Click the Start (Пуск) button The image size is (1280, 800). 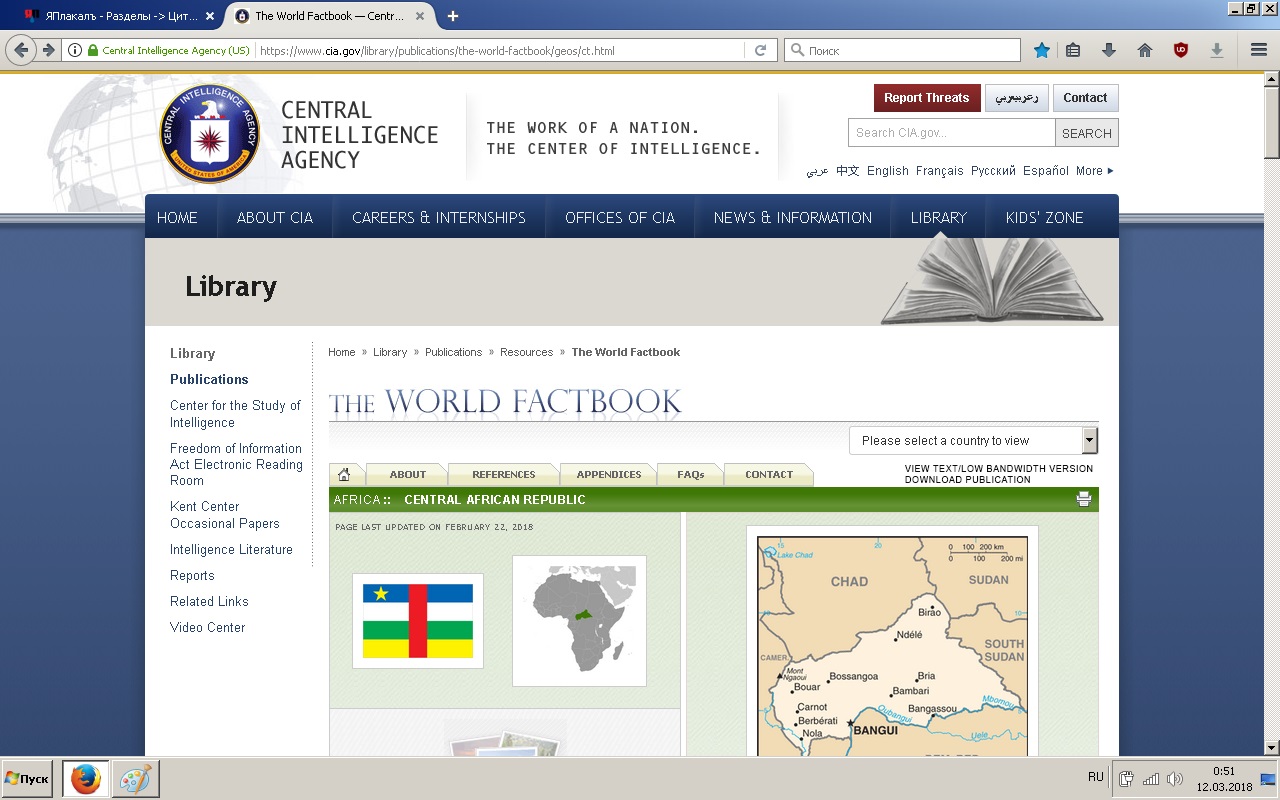[x=27, y=778]
